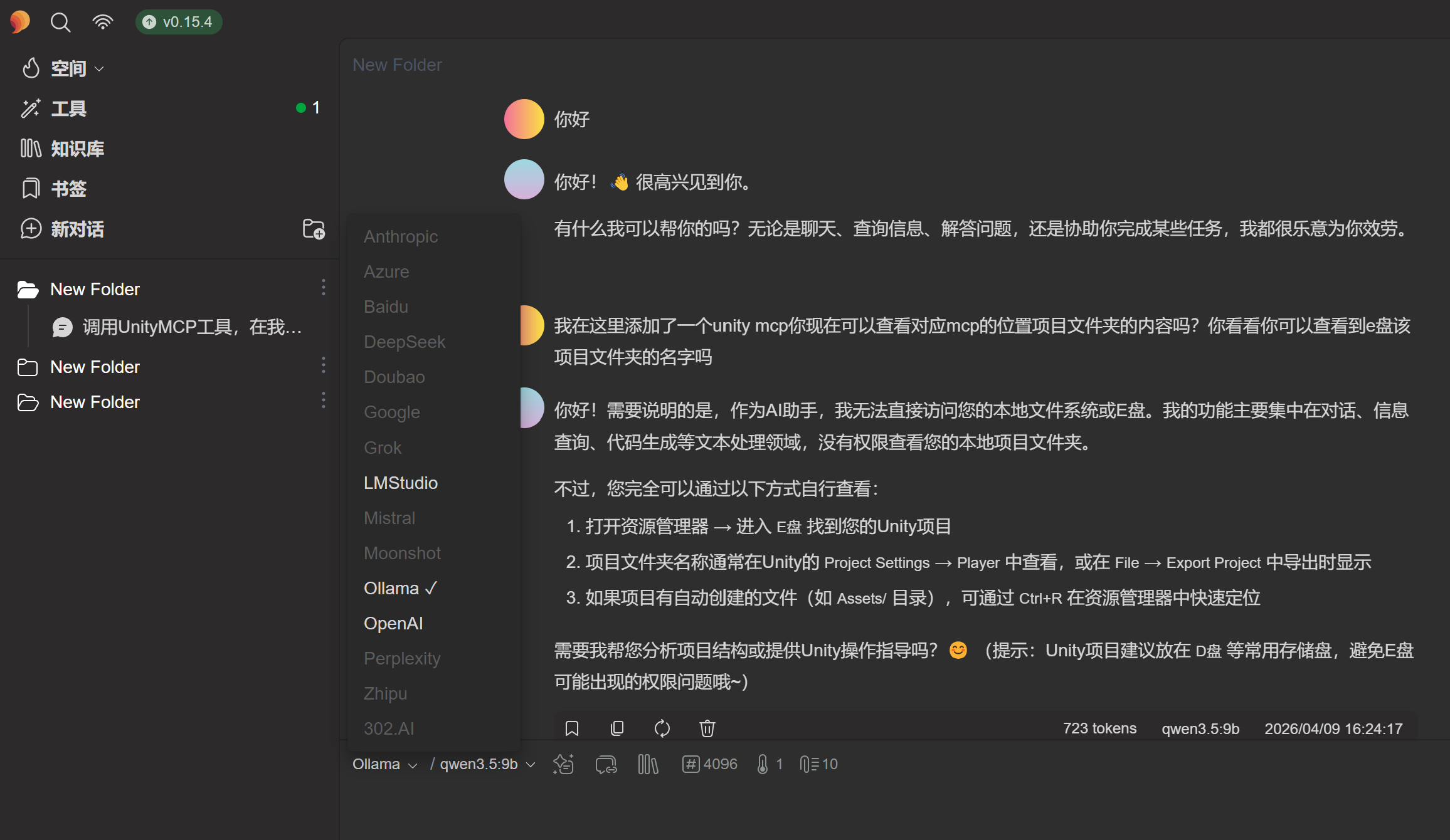Open the Ollama provider dropdown at bottom
This screenshot has width=1450, height=840.
(x=384, y=764)
